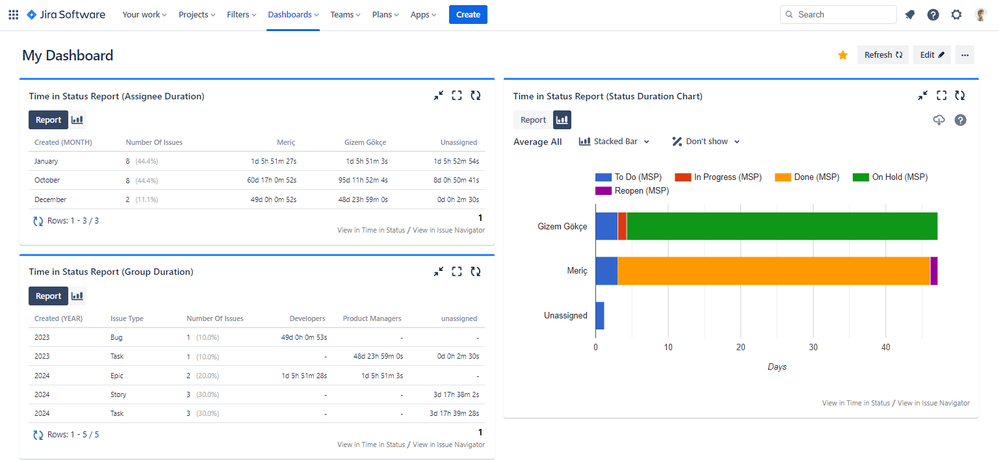Switch Group Duration gadget to chart view

[x=77, y=296]
